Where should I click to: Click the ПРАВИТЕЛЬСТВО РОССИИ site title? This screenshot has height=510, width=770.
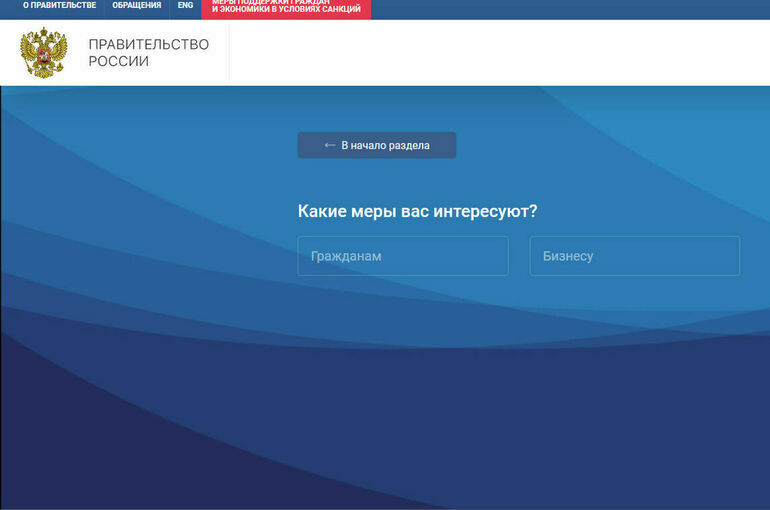[148, 53]
